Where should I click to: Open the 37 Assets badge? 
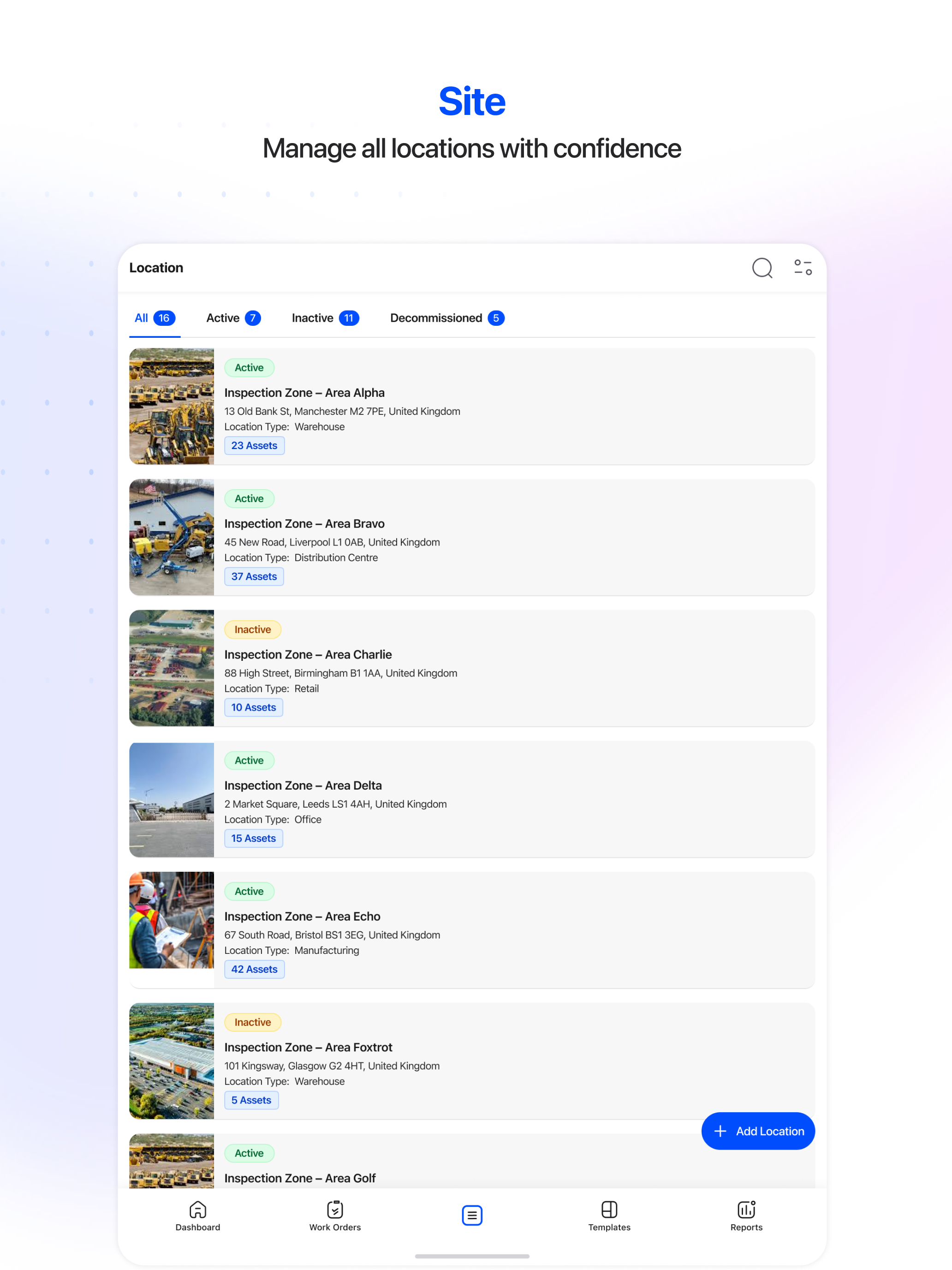coord(254,576)
